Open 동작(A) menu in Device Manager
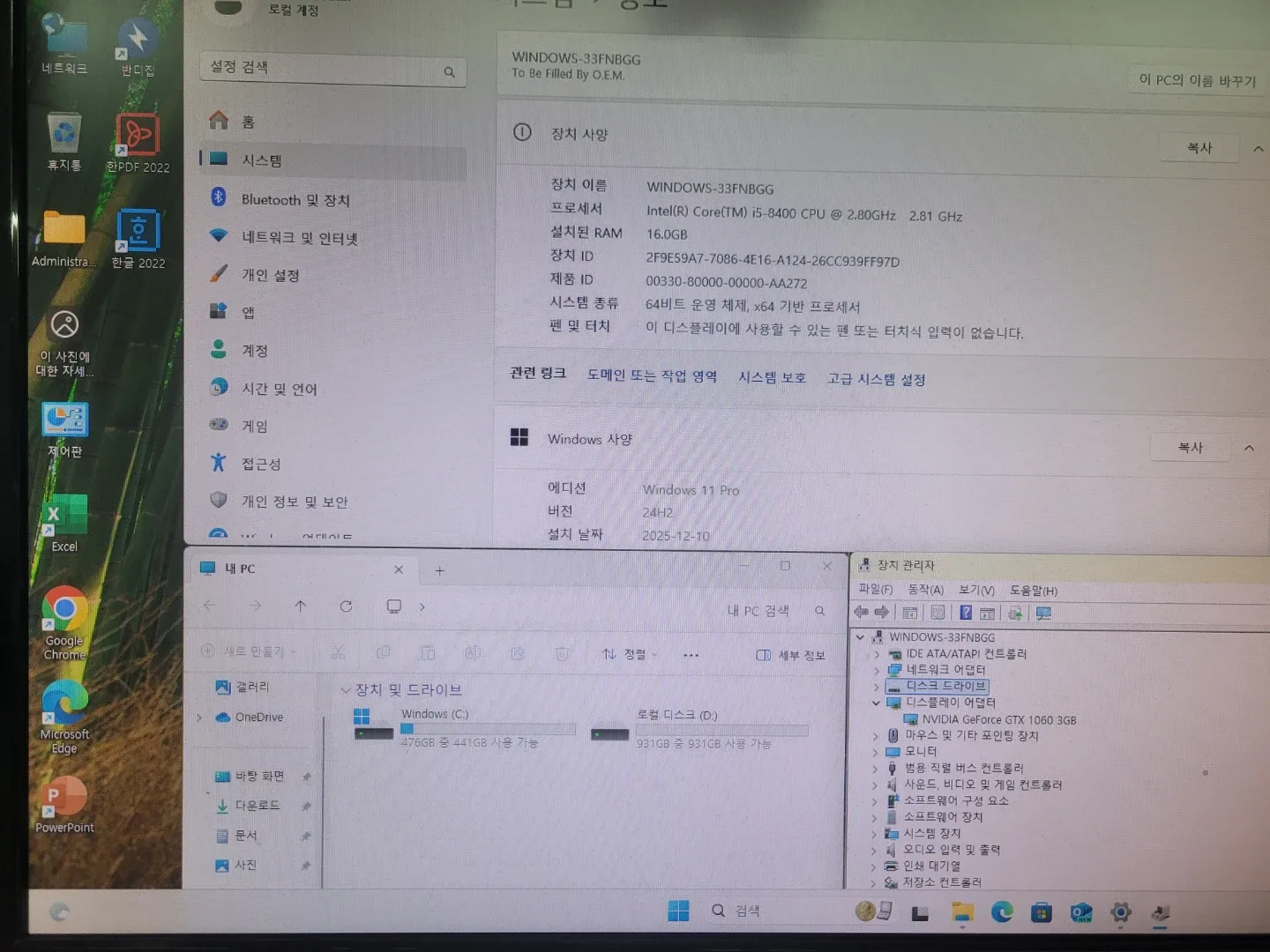Screen dimensions: 1270x952 pyautogui.click(x=926, y=590)
